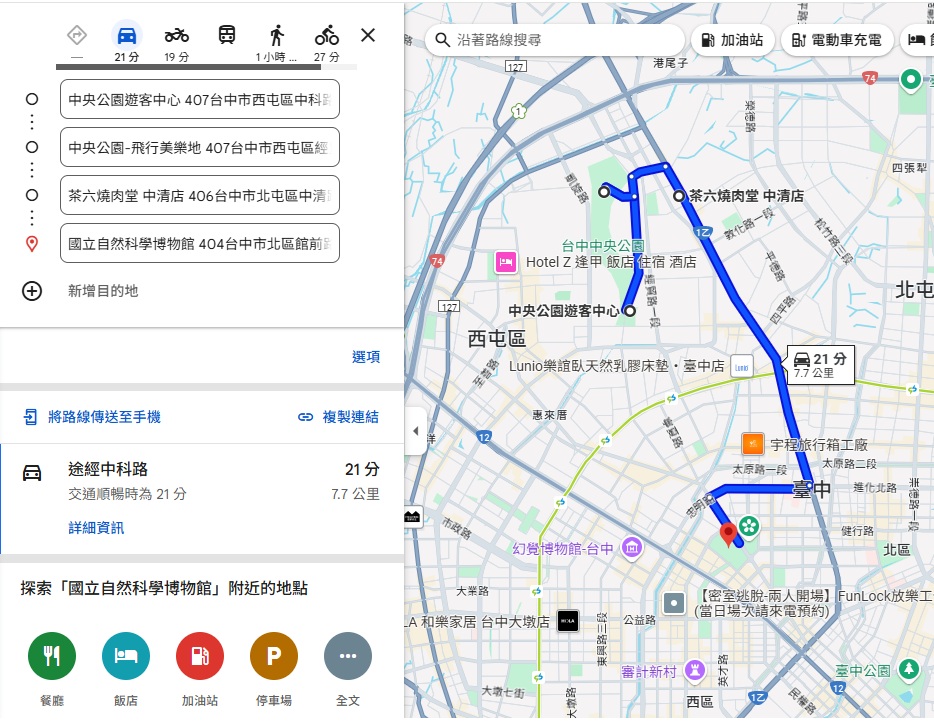The width and height of the screenshot is (934, 728).
Task: Click 幻覺博物館-台中 museum marker
Action: [632, 547]
